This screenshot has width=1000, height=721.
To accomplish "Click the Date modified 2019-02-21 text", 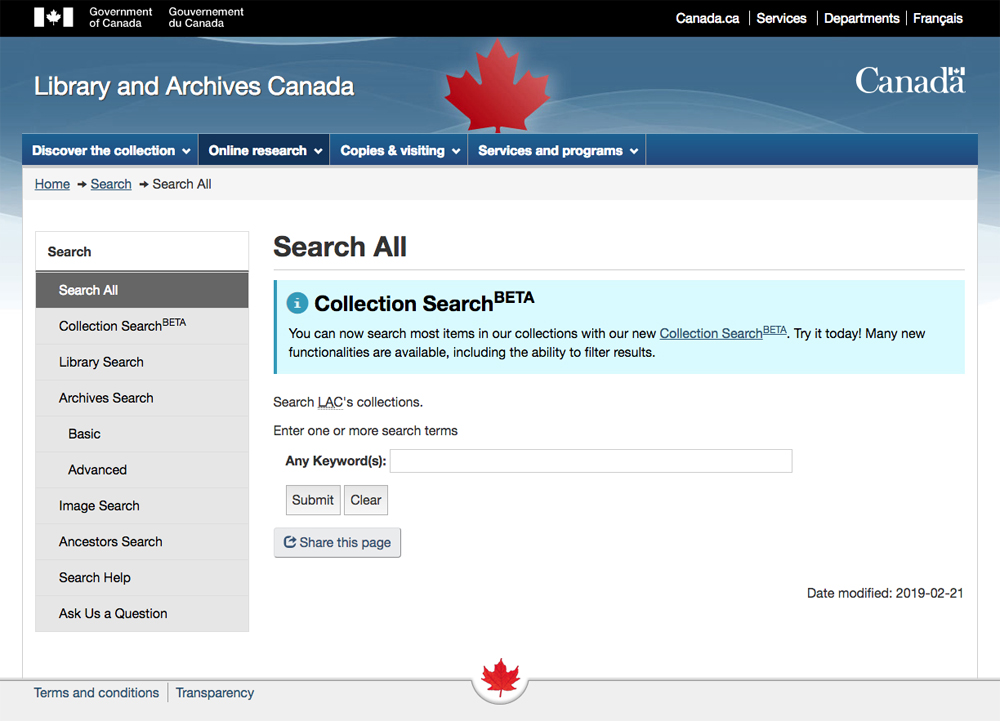I will [x=885, y=594].
